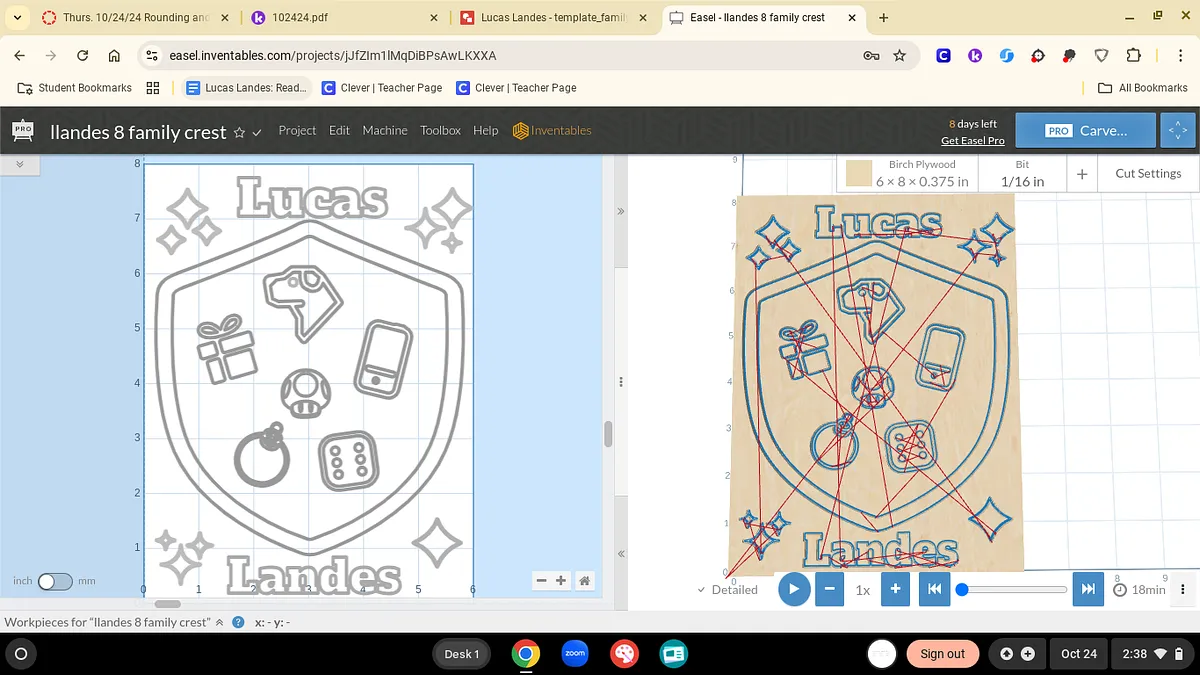
Task: Zoom out of design canvas with minus icon
Action: point(541,581)
